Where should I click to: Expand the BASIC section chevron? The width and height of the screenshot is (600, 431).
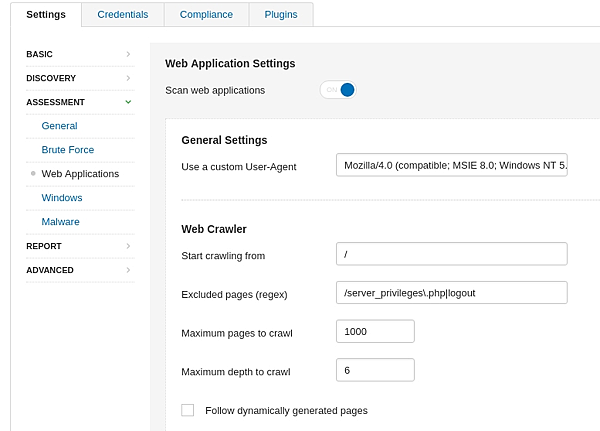click(128, 54)
